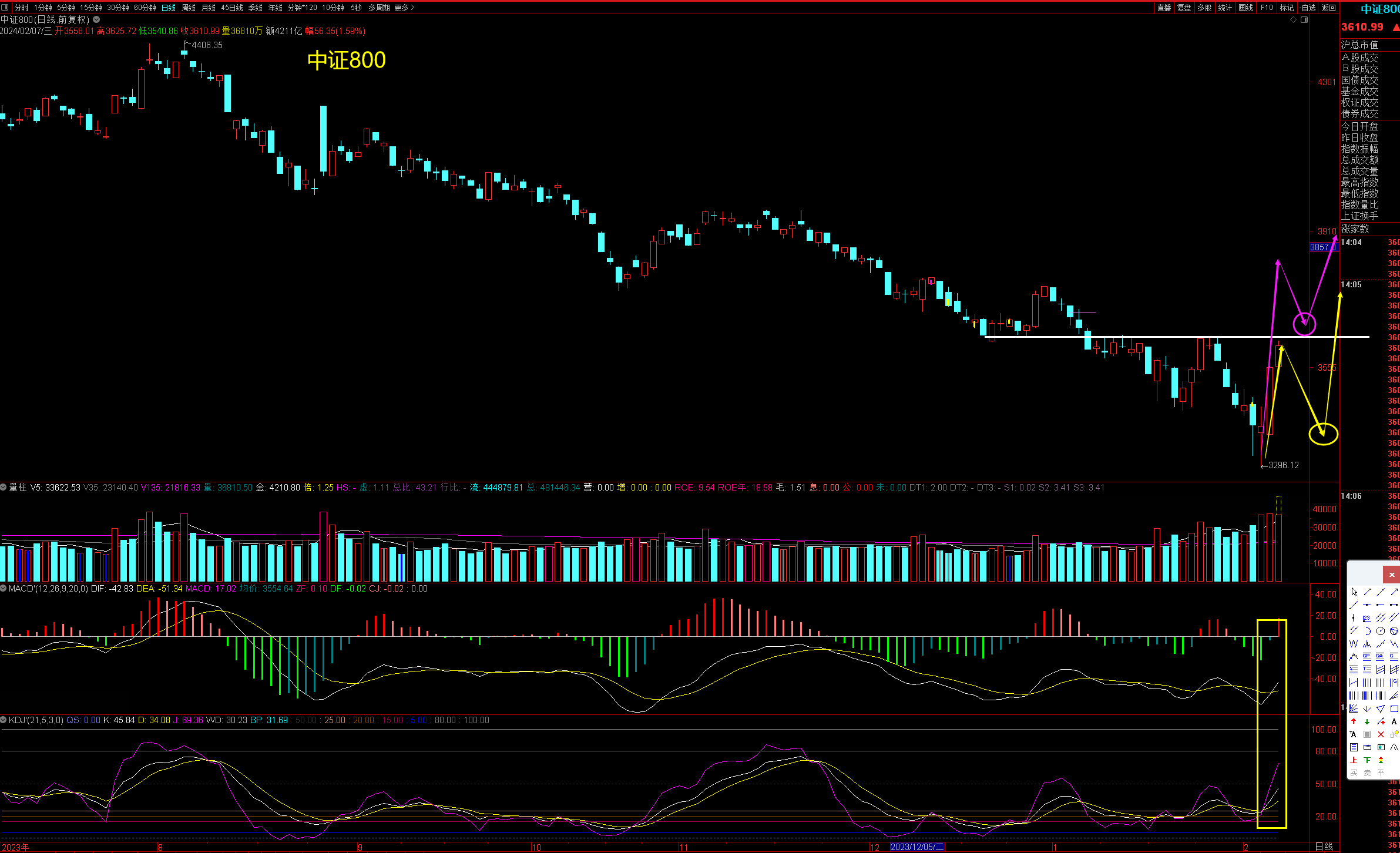
Task: Select the ruler measurement tool
Action: coord(1367,747)
